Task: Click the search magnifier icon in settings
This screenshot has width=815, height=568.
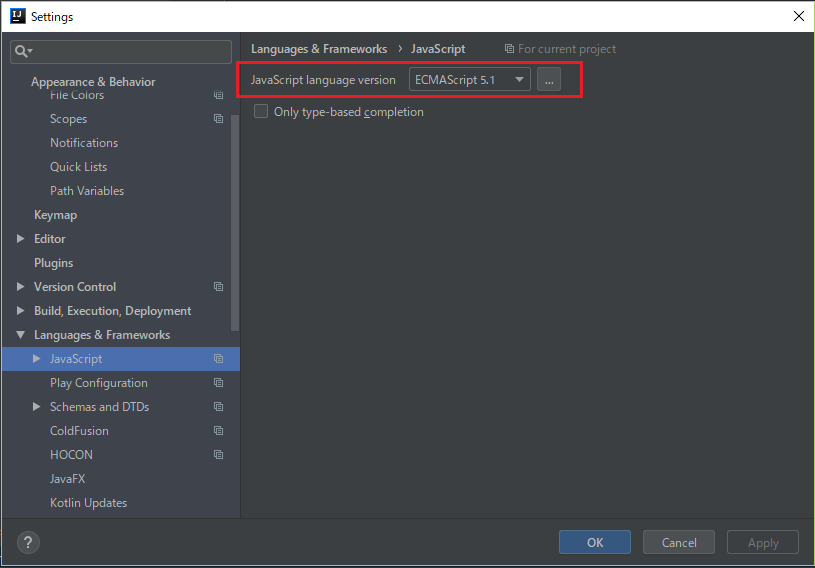Action: point(23,51)
